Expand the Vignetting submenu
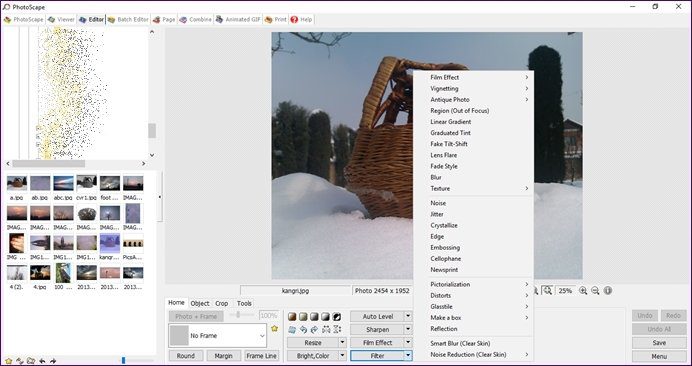 tap(473, 88)
